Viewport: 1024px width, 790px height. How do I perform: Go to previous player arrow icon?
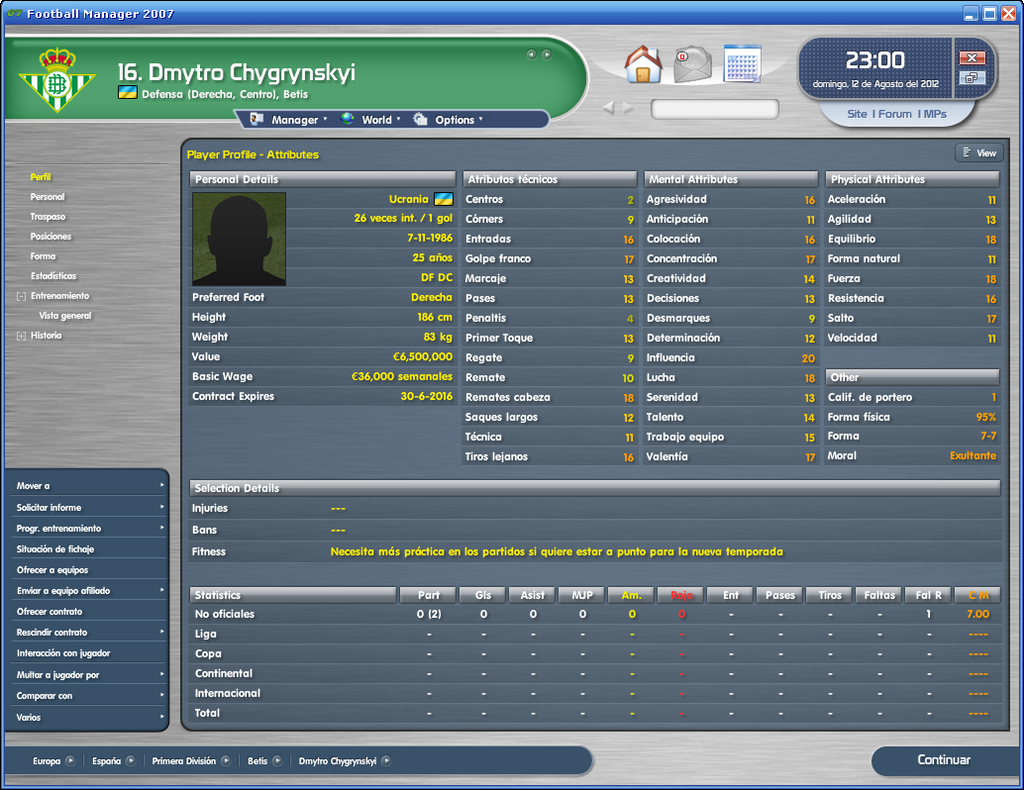click(532, 54)
